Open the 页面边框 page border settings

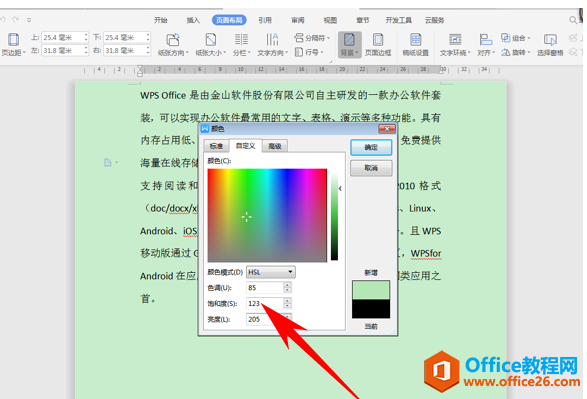(x=378, y=44)
